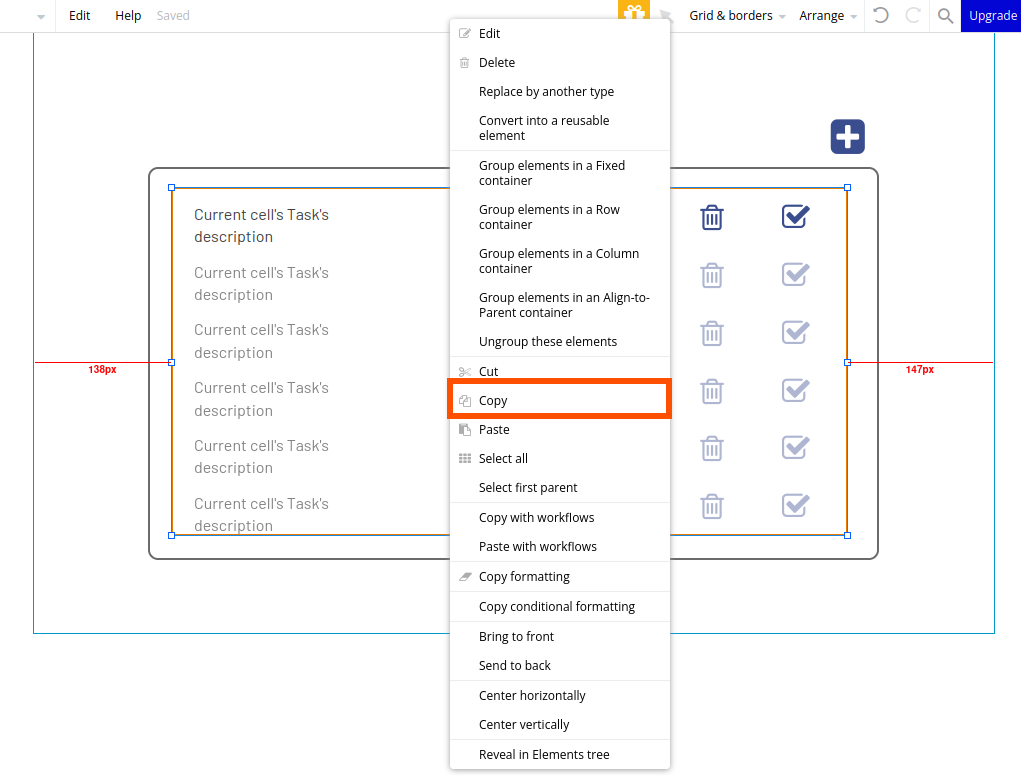The width and height of the screenshot is (1021, 775).
Task: Click the undo arrow icon
Action: (x=880, y=15)
